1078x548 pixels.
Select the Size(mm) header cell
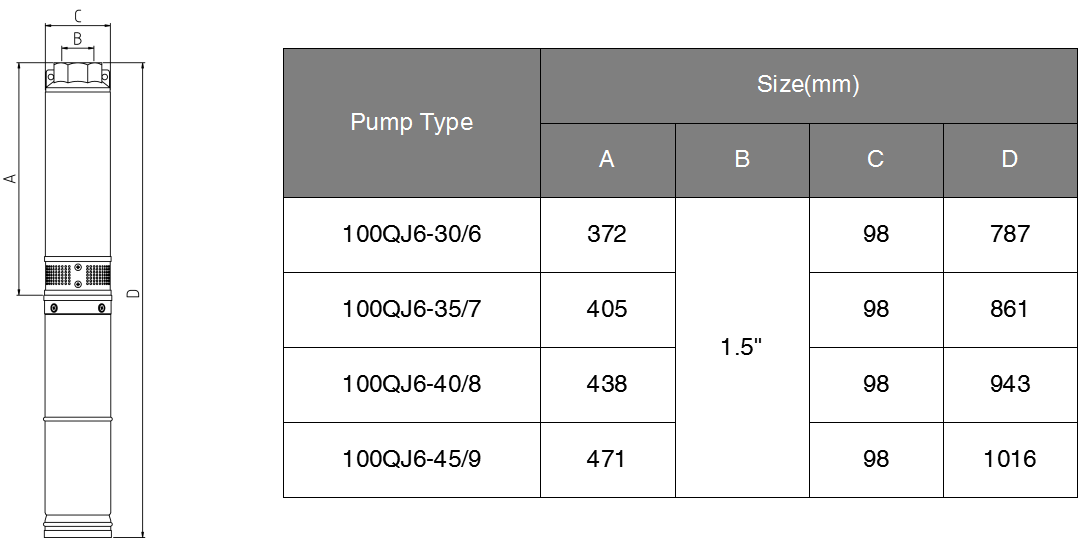(808, 86)
